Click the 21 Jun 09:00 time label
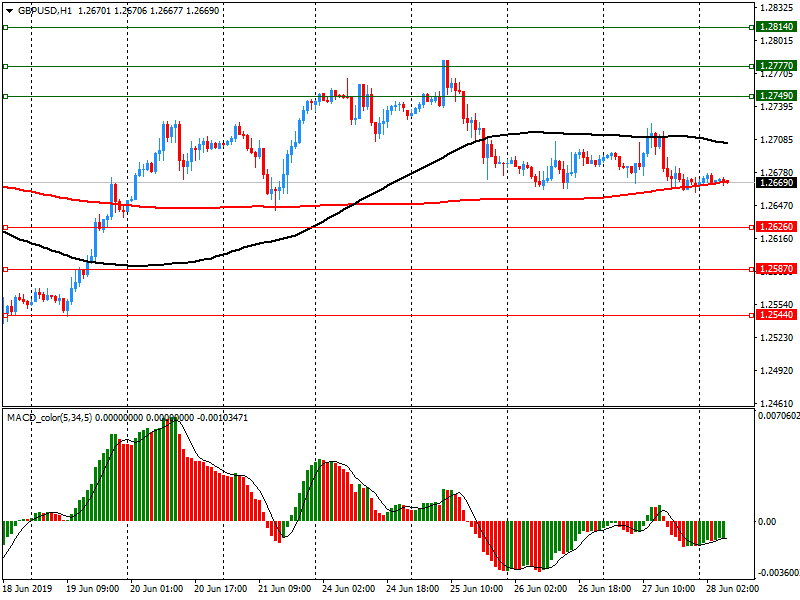 click(284, 588)
